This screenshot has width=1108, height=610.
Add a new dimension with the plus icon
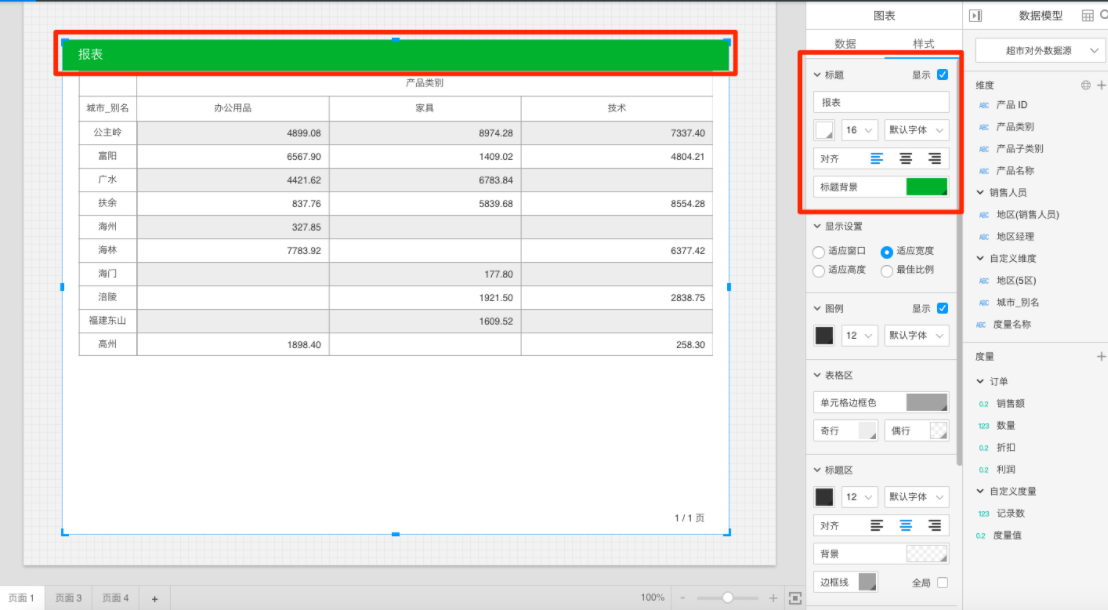tap(1101, 86)
